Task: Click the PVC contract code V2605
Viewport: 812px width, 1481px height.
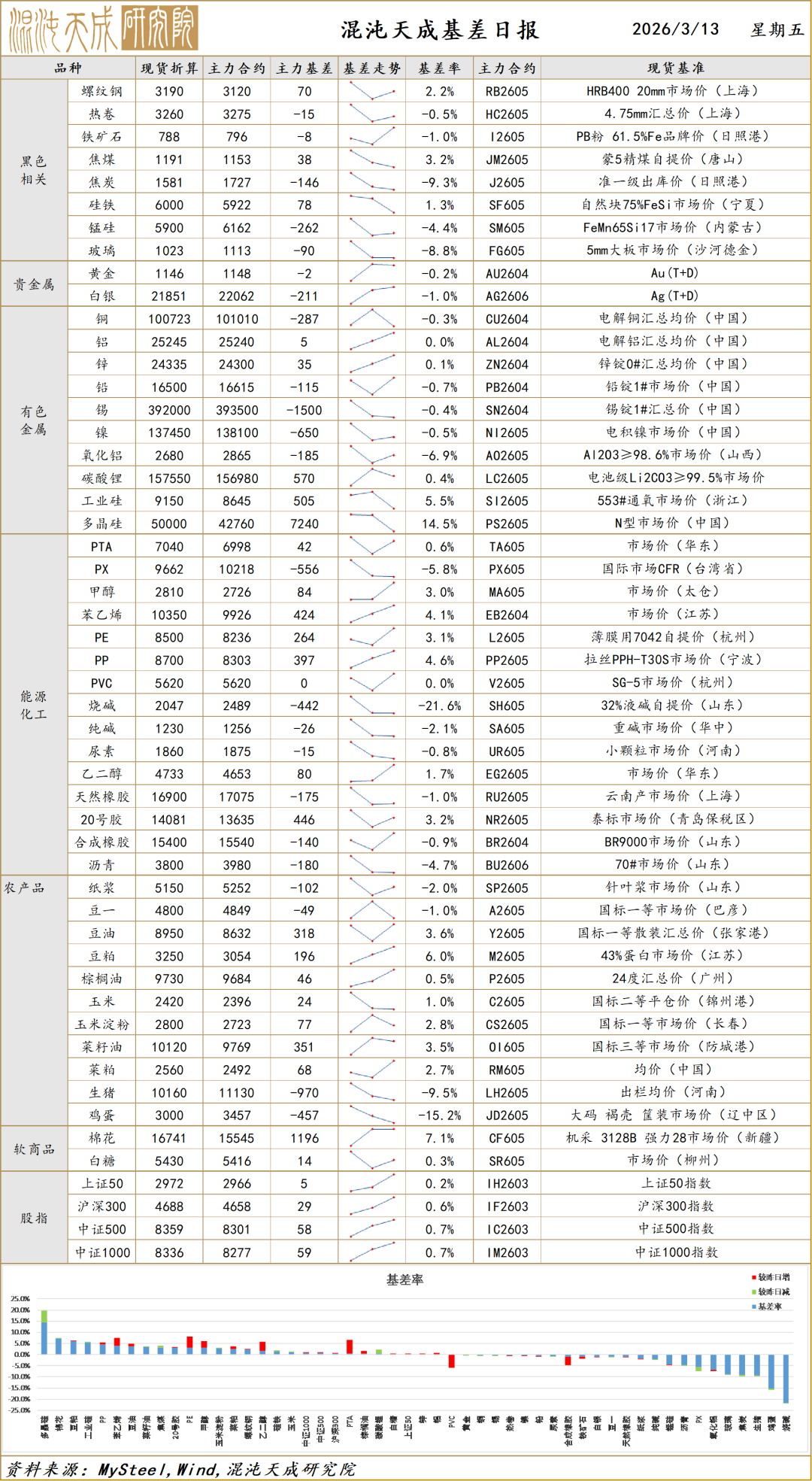Action: pos(507,683)
